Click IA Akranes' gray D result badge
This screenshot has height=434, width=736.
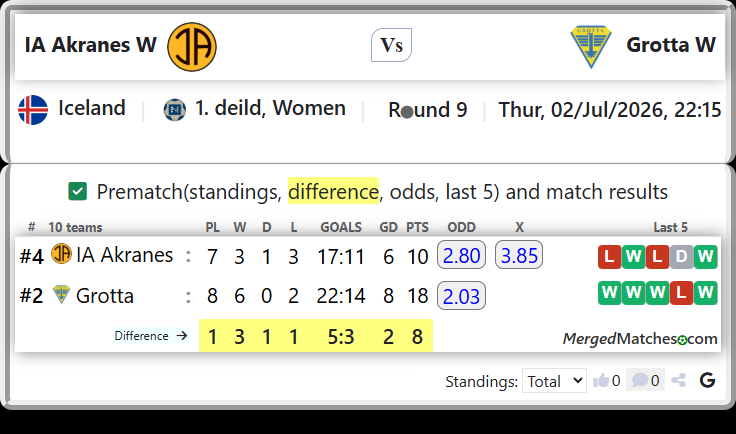point(682,257)
